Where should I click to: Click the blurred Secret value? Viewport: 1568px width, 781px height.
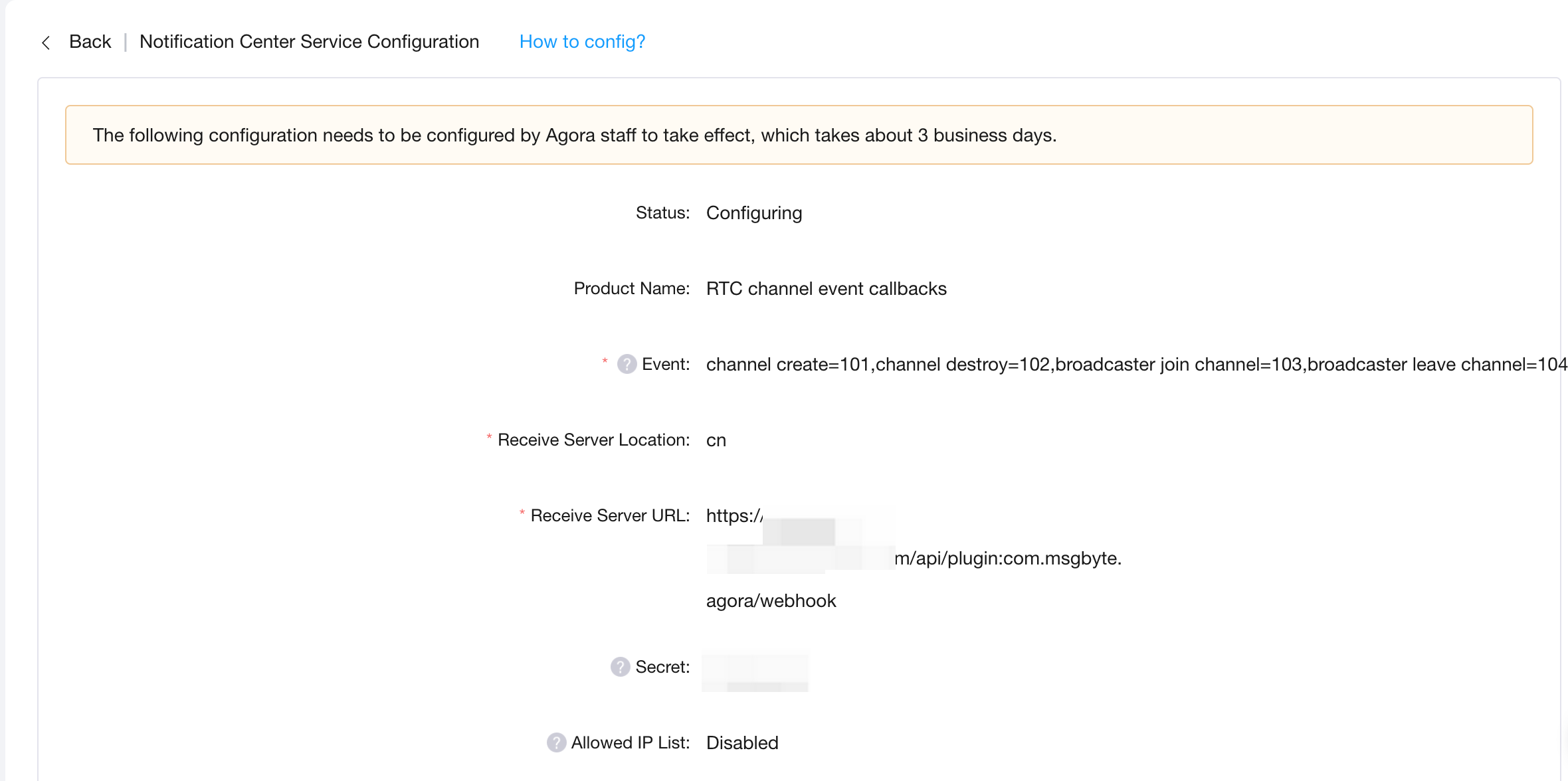tap(755, 673)
